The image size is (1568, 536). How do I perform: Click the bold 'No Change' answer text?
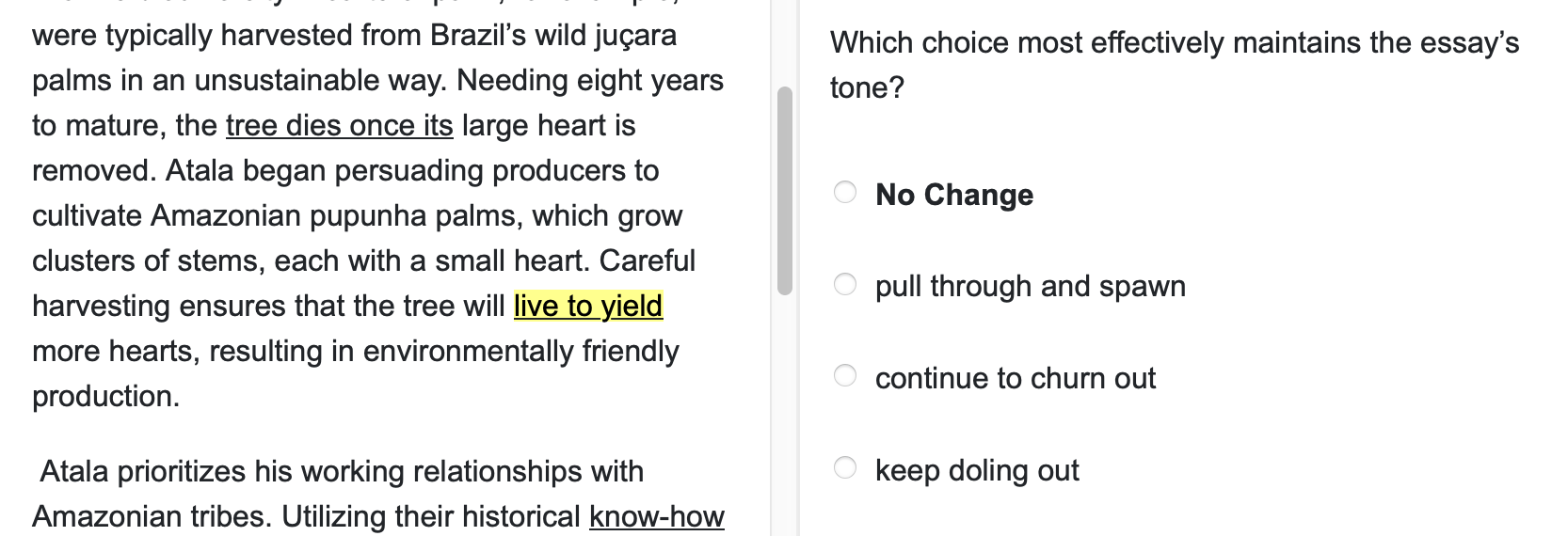click(x=953, y=195)
